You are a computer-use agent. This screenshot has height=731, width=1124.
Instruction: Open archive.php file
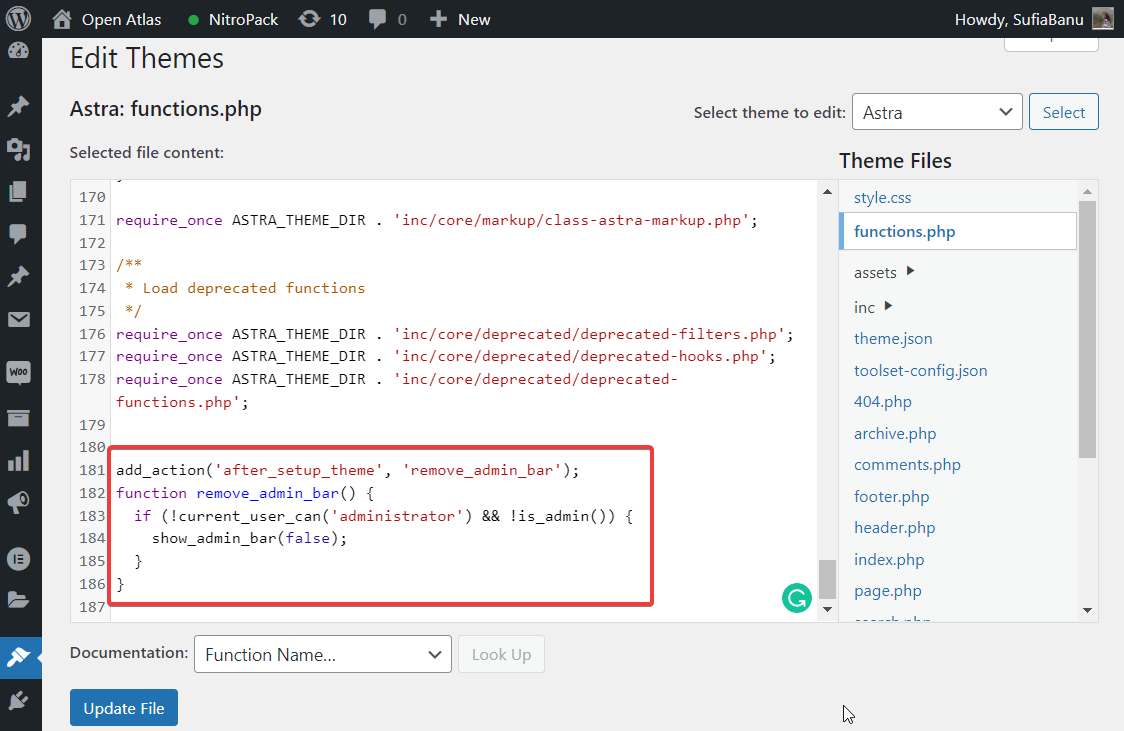[x=895, y=434]
